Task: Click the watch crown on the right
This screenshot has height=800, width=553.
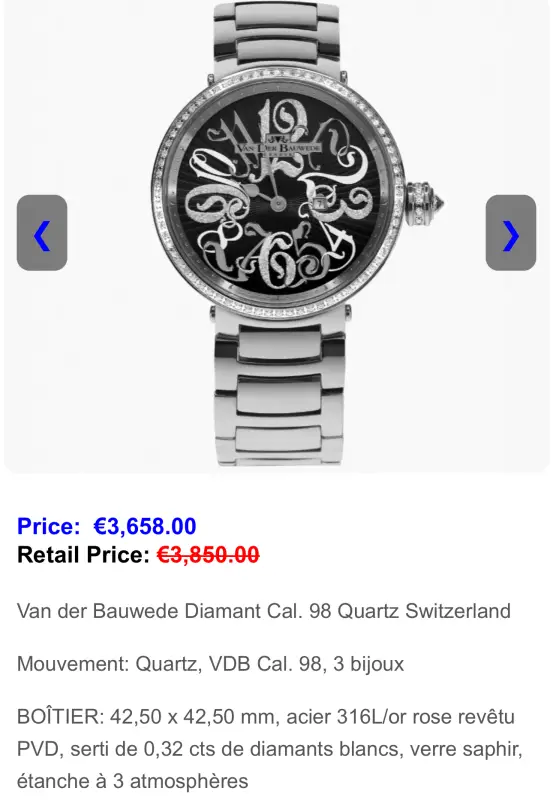Action: [424, 203]
